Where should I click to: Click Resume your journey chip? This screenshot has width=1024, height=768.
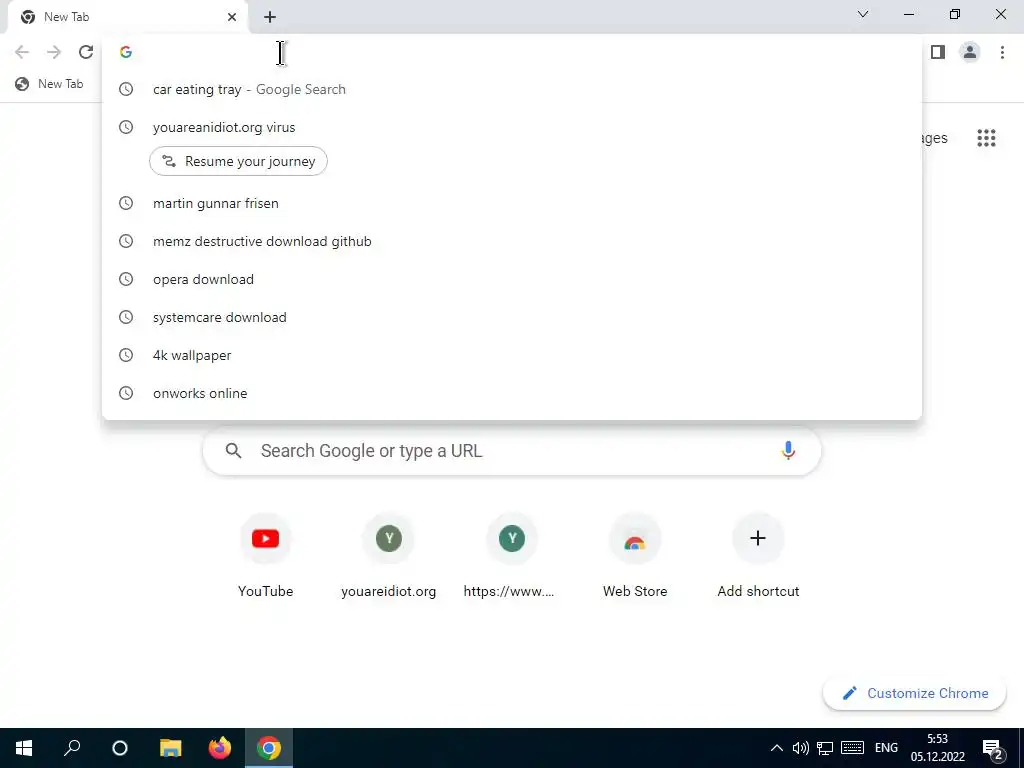(238, 161)
